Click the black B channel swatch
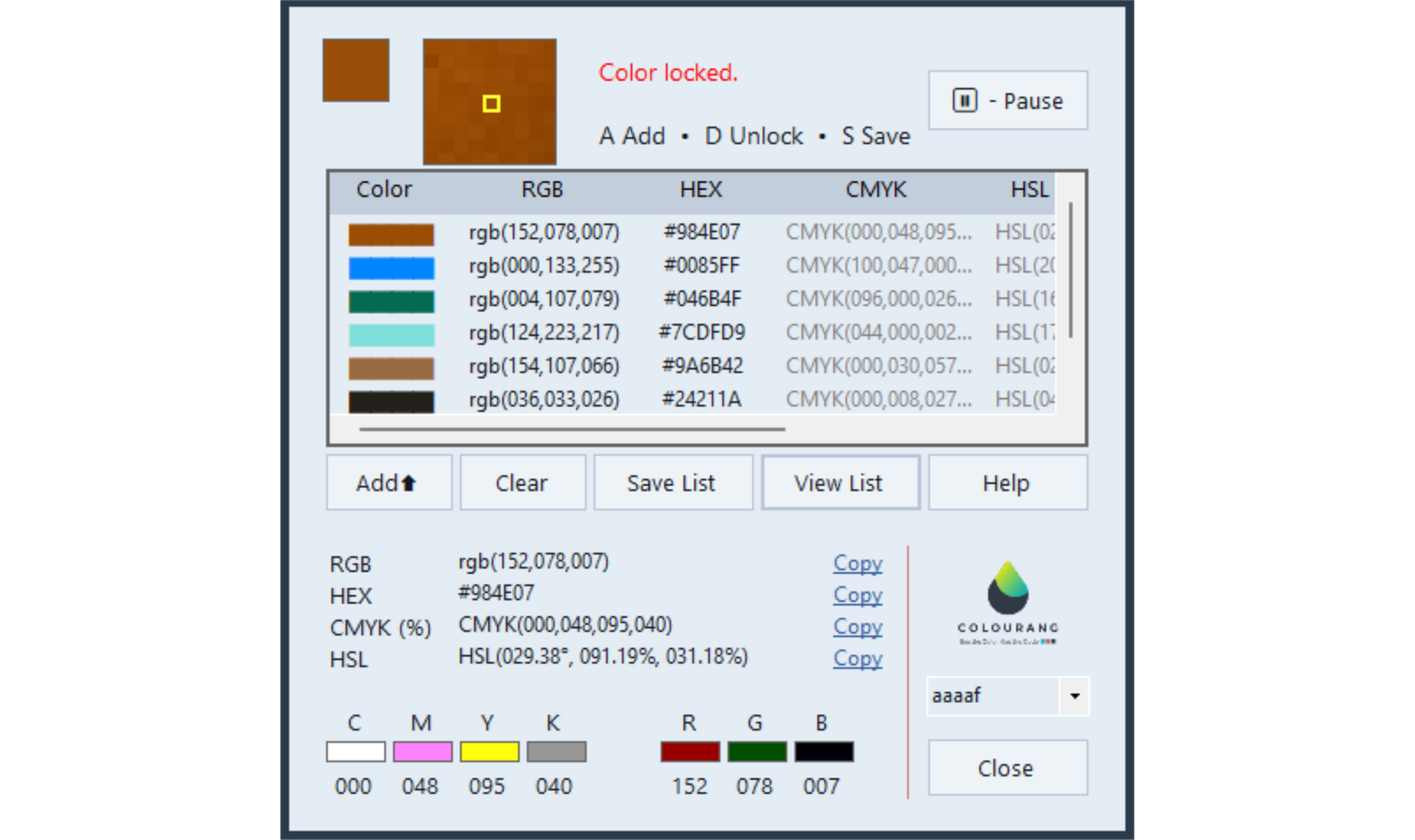Screen dimensions: 1415x840 click(823, 752)
